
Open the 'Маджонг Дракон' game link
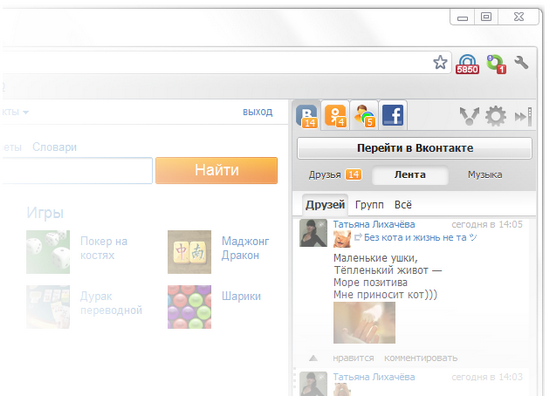coord(245,248)
